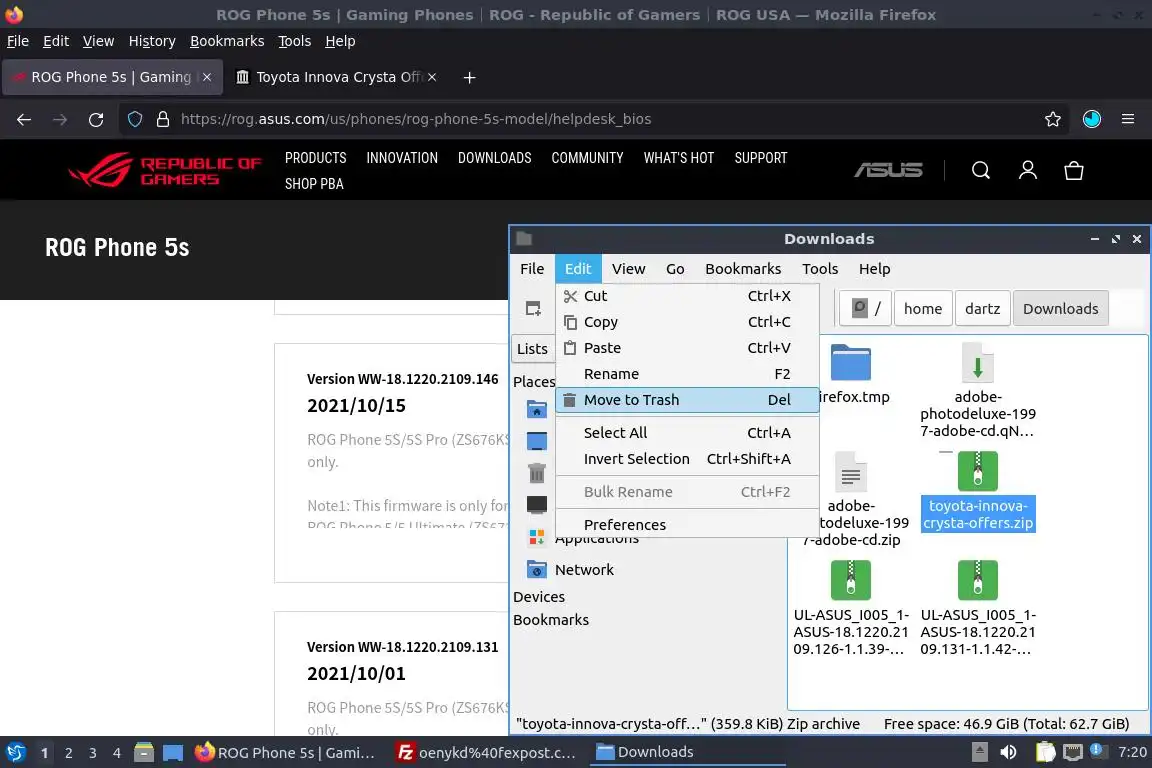Open the Lists side pane dropdown

point(533,349)
